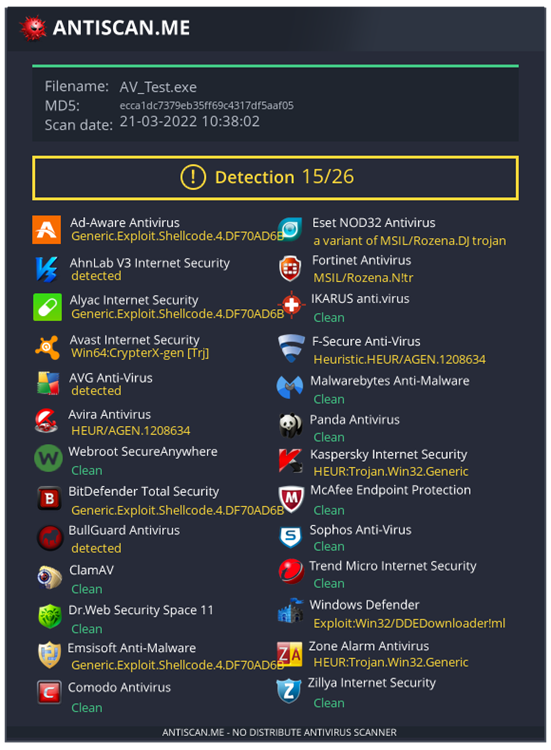Image resolution: width=551 pixels, height=750 pixels.
Task: Click the Comodo red C icon
Action: [49, 692]
